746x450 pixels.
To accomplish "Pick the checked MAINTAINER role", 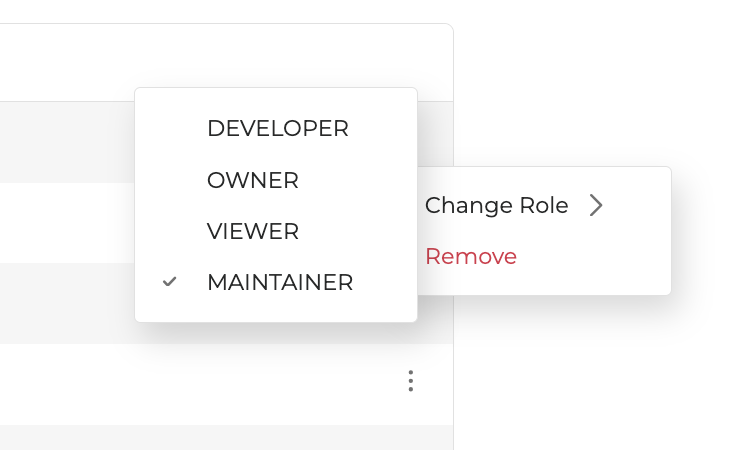I will click(x=279, y=282).
